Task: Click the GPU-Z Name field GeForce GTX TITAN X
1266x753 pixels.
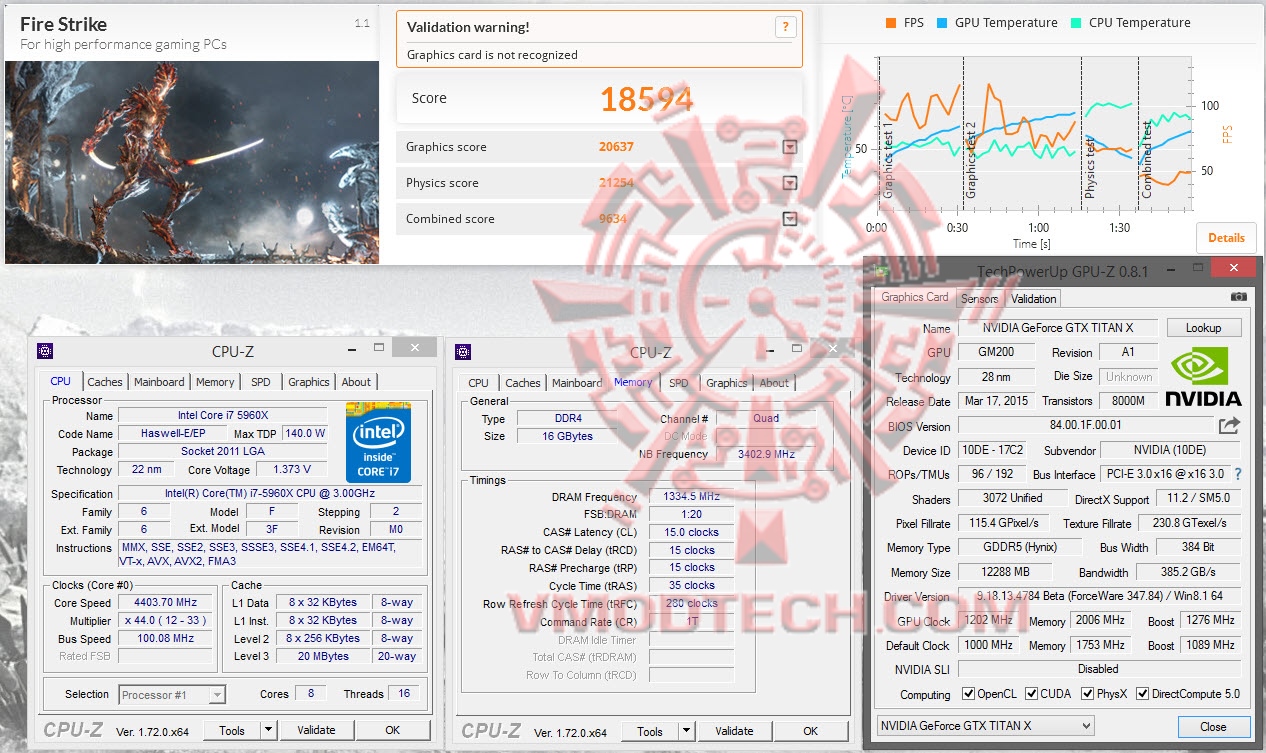Action: coord(1058,328)
